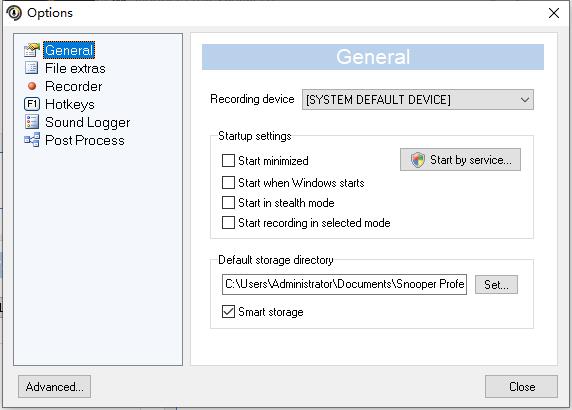This screenshot has width=572, height=410.
Task: Enable Start recording in selected mode
Action: click(x=228, y=223)
